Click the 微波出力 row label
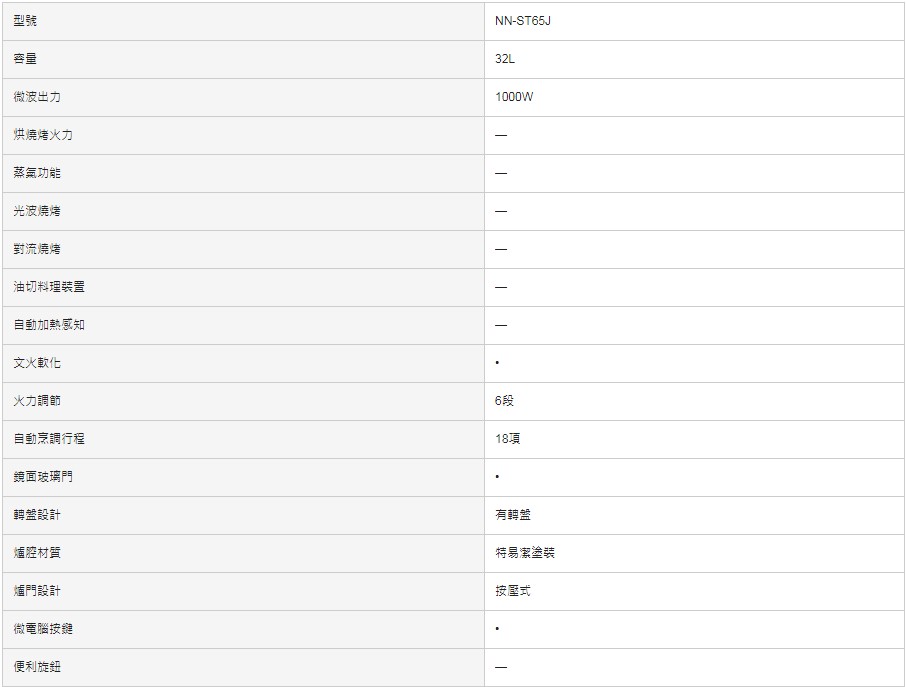906x687 pixels. click(37, 97)
